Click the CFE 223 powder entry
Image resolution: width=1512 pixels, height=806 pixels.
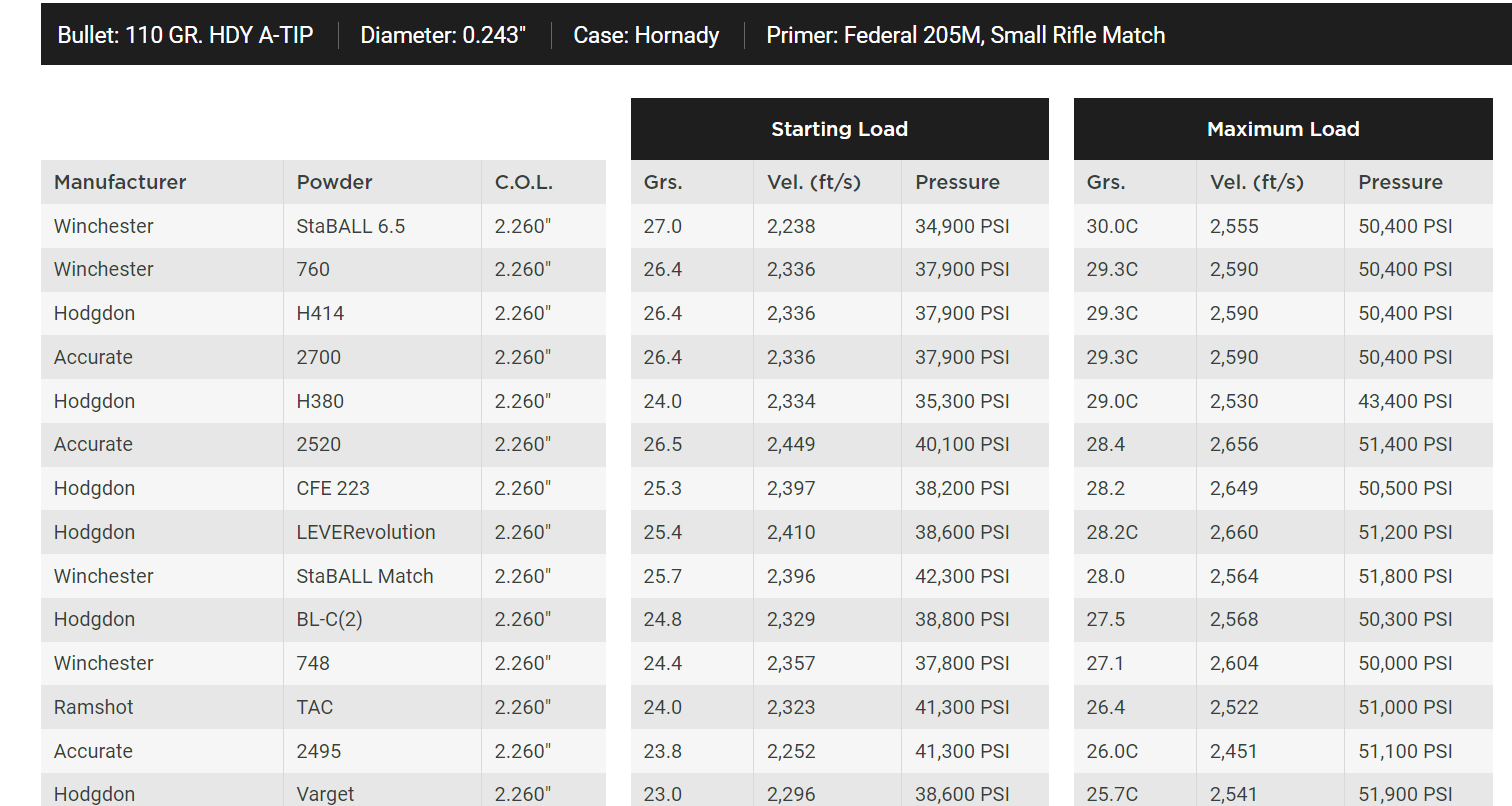click(x=333, y=488)
